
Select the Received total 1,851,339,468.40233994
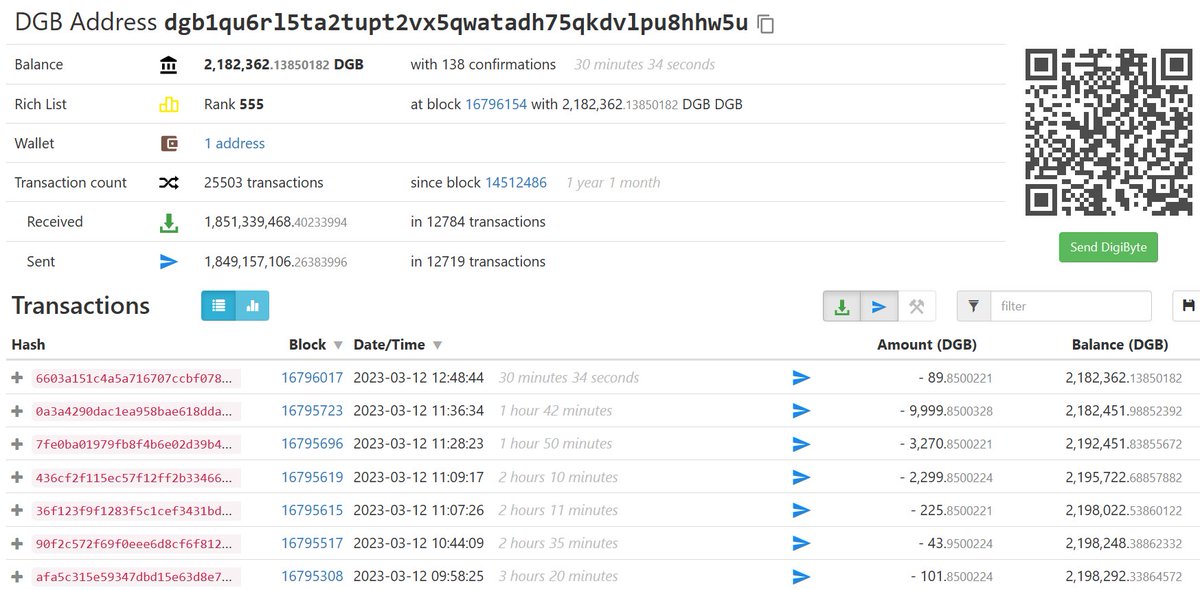click(x=276, y=222)
